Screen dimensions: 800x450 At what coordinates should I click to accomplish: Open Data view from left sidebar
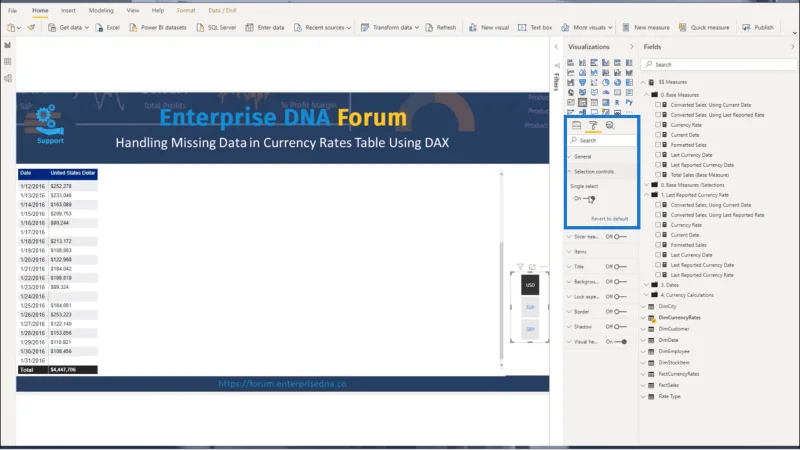point(8,62)
